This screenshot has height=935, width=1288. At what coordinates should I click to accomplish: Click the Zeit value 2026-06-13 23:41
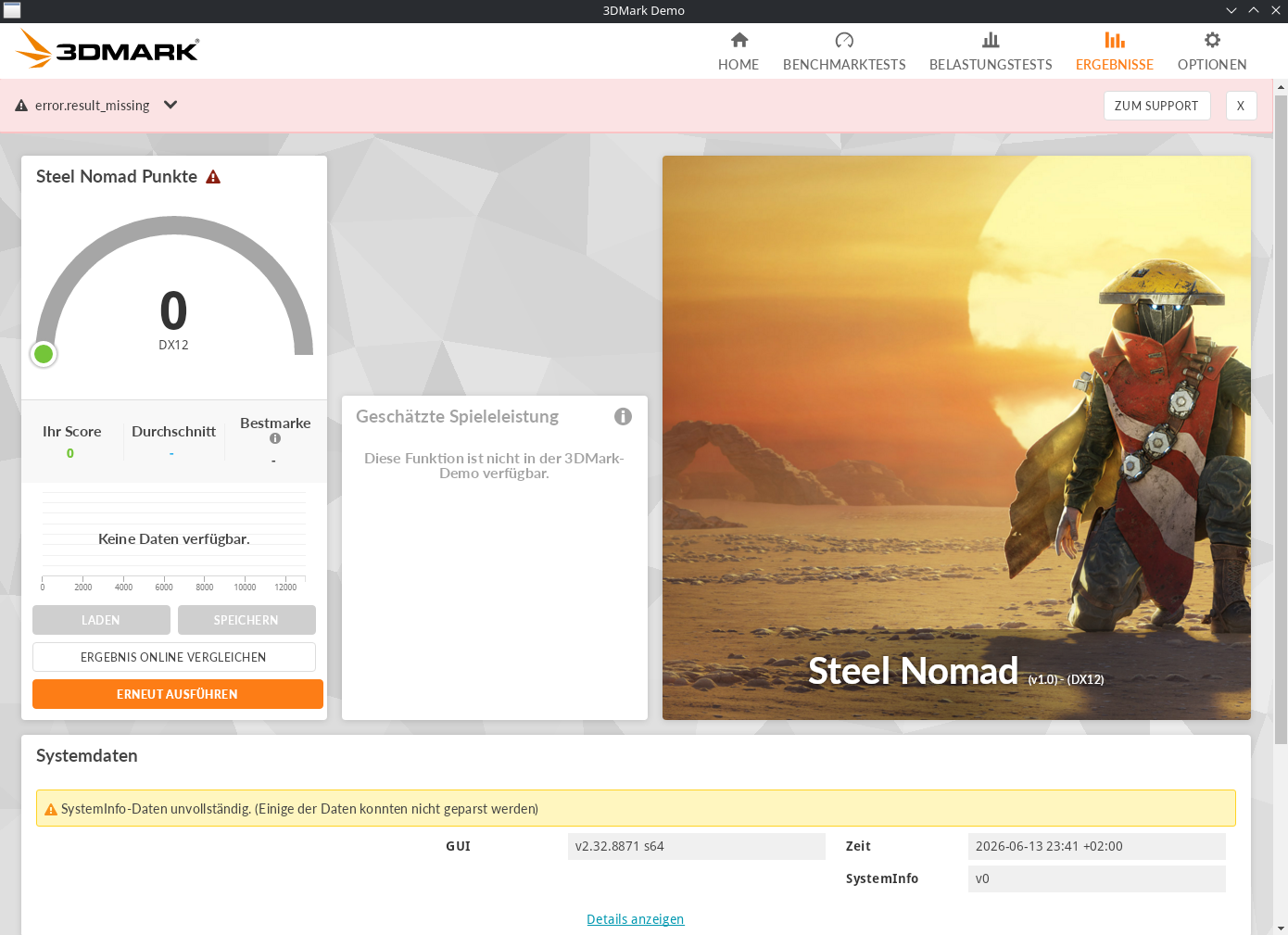tap(1097, 846)
